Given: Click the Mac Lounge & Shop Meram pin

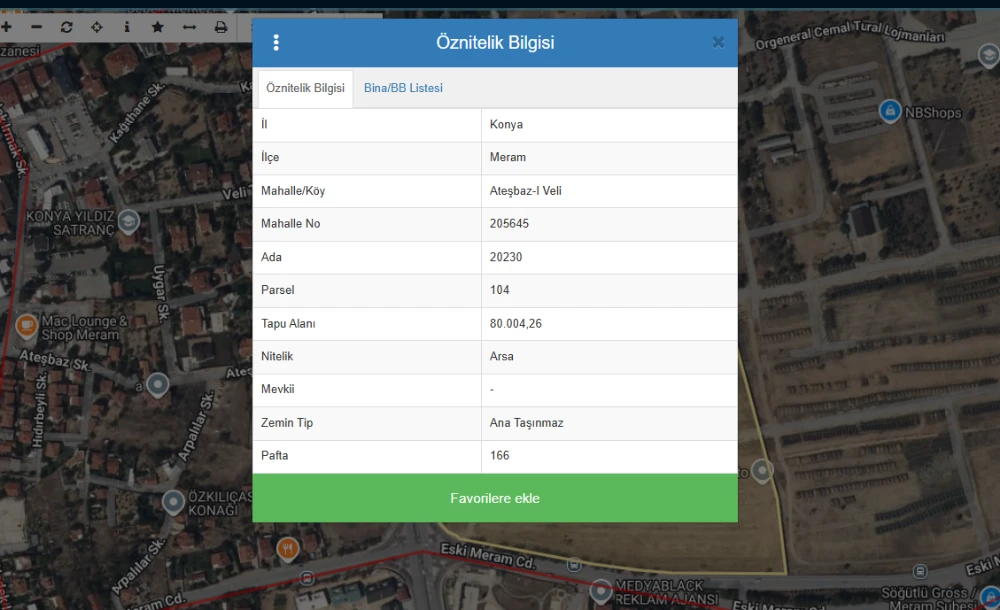Looking at the screenshot, I should tap(26, 326).
